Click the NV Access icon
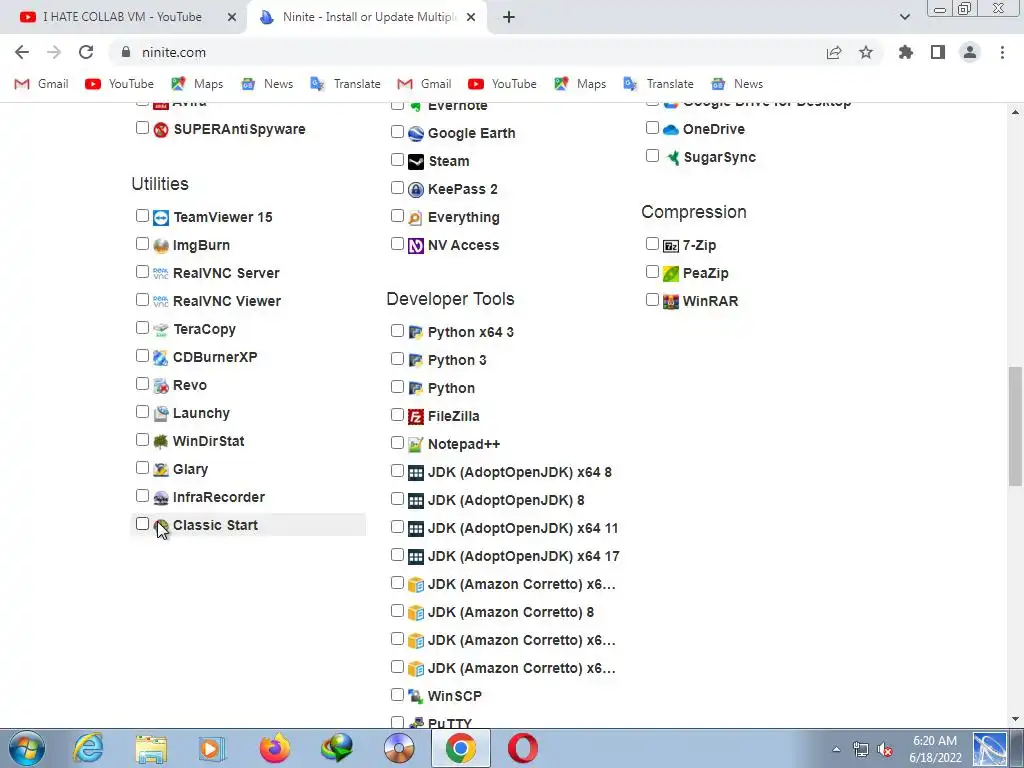The image size is (1024, 768). pyautogui.click(x=416, y=246)
